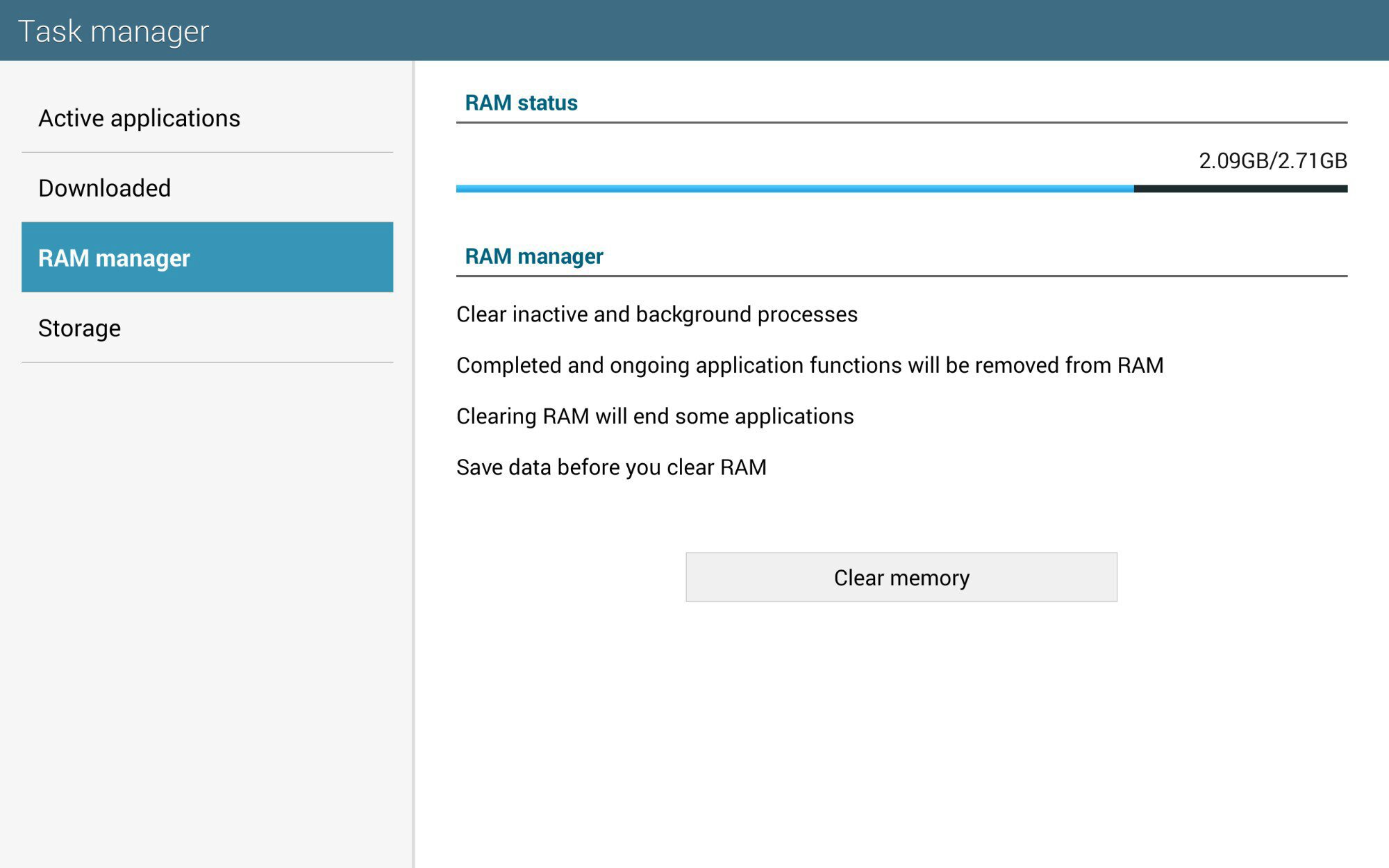Click 'Clear inactive and background processes' text
Screen dimensions: 1389x868
656,315
